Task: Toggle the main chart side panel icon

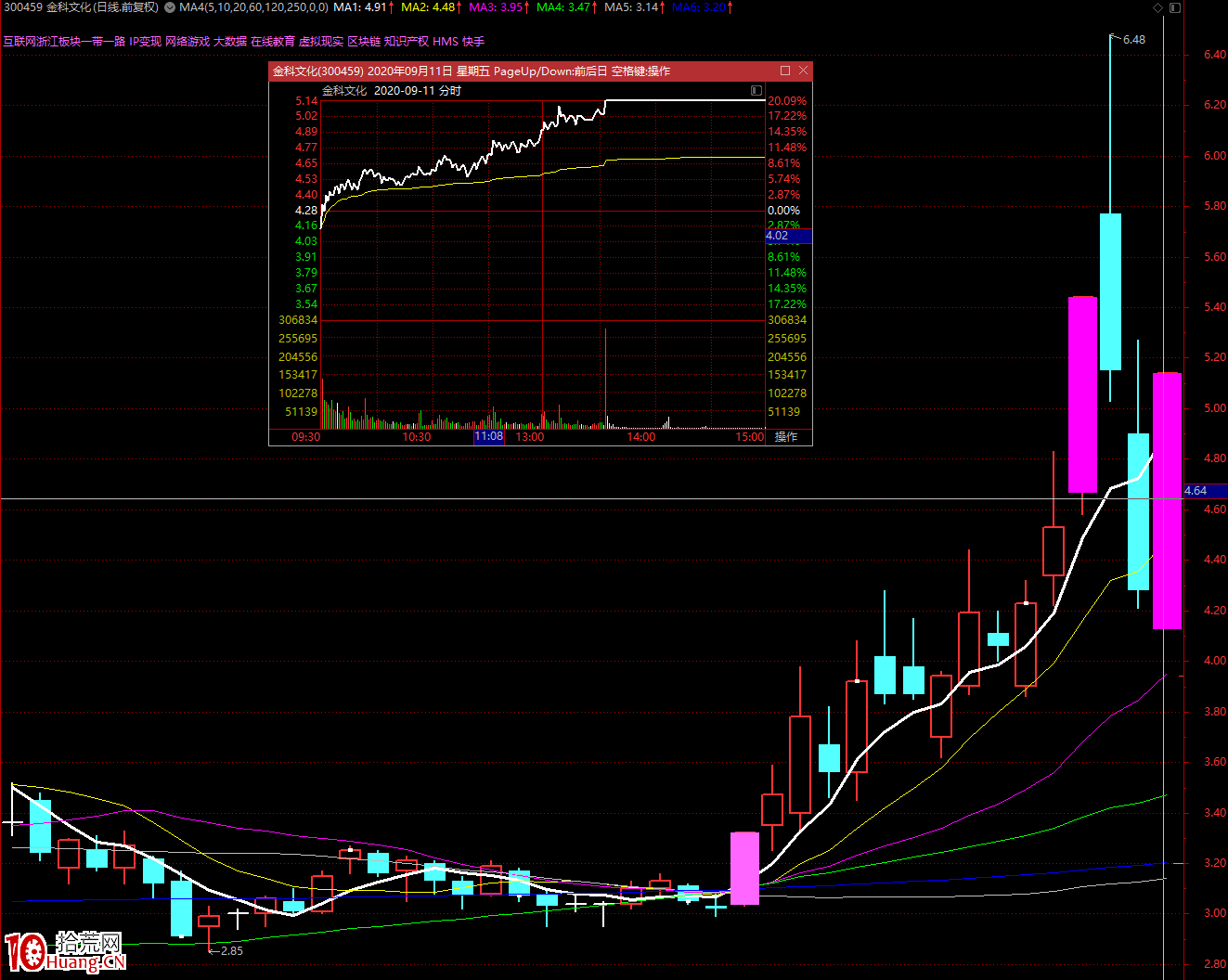Action: [1174, 7]
